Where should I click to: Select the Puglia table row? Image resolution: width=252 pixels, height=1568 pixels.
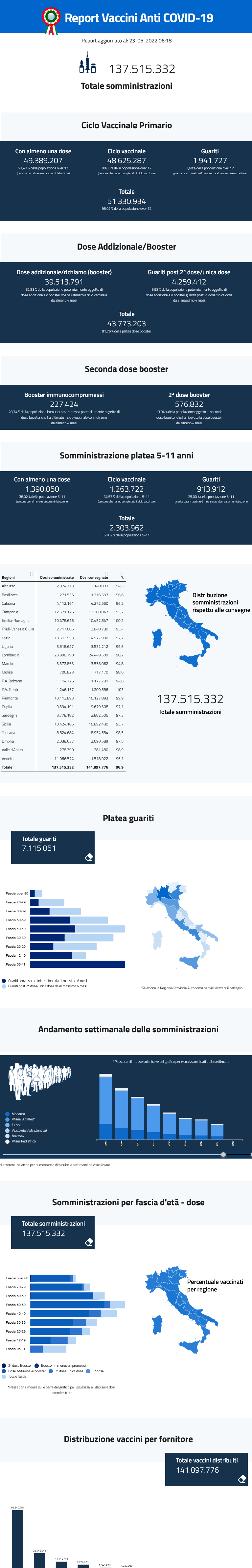(63, 707)
